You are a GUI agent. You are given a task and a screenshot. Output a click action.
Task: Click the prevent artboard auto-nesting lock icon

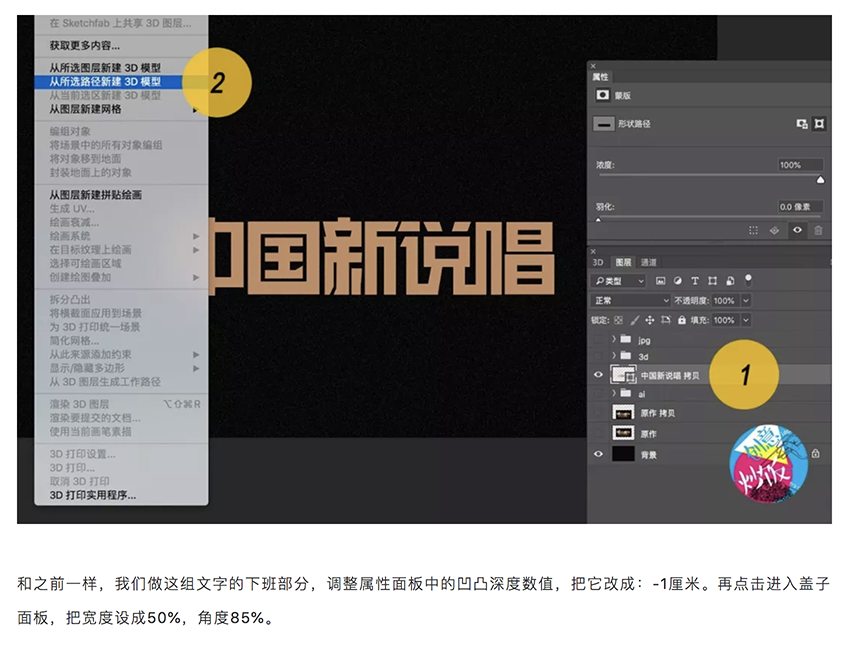(666, 320)
